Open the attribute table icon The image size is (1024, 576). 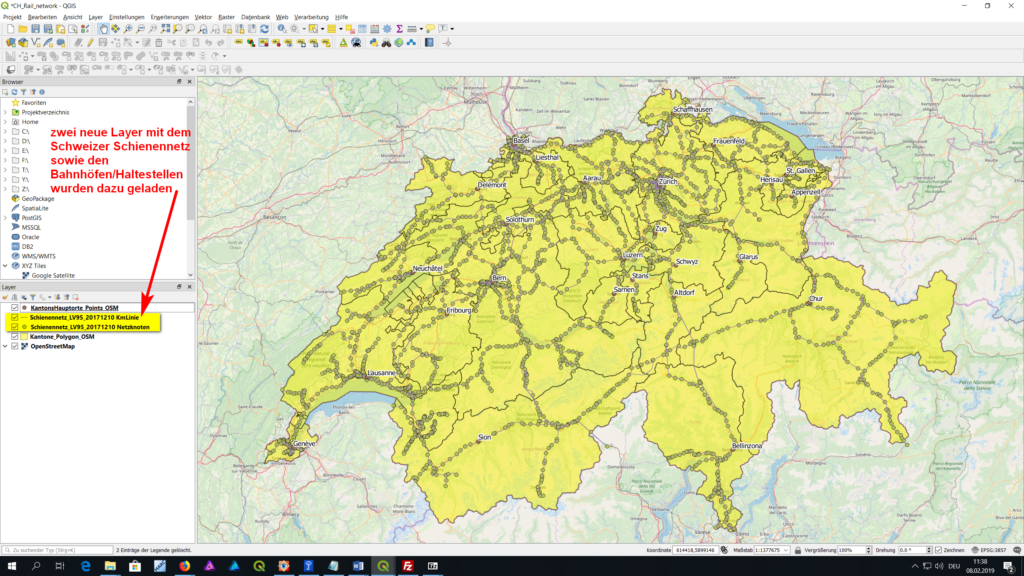(x=361, y=29)
